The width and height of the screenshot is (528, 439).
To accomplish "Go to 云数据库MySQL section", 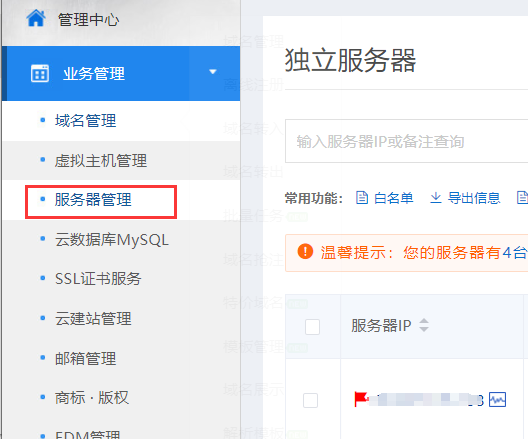I will pyautogui.click(x=112, y=240).
